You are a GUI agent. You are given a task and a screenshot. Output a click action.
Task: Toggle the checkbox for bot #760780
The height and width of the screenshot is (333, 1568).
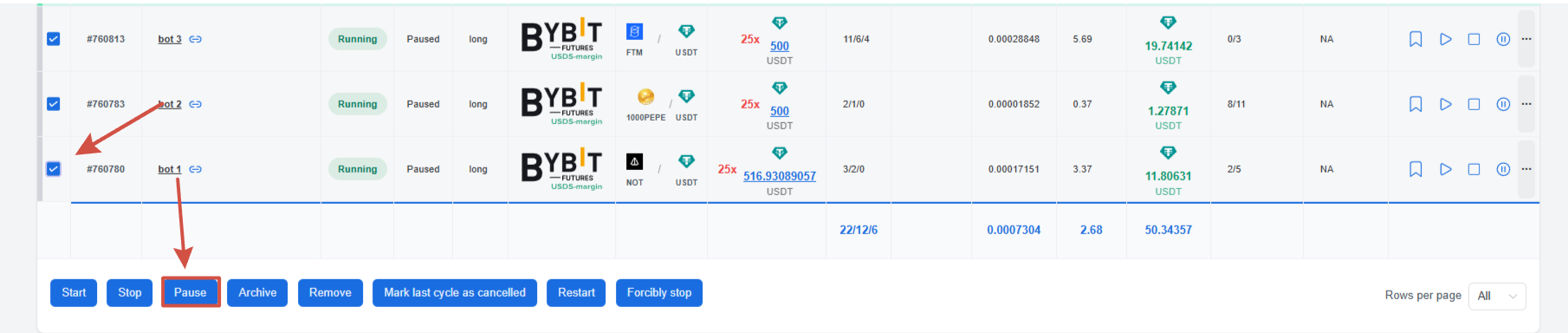click(53, 168)
